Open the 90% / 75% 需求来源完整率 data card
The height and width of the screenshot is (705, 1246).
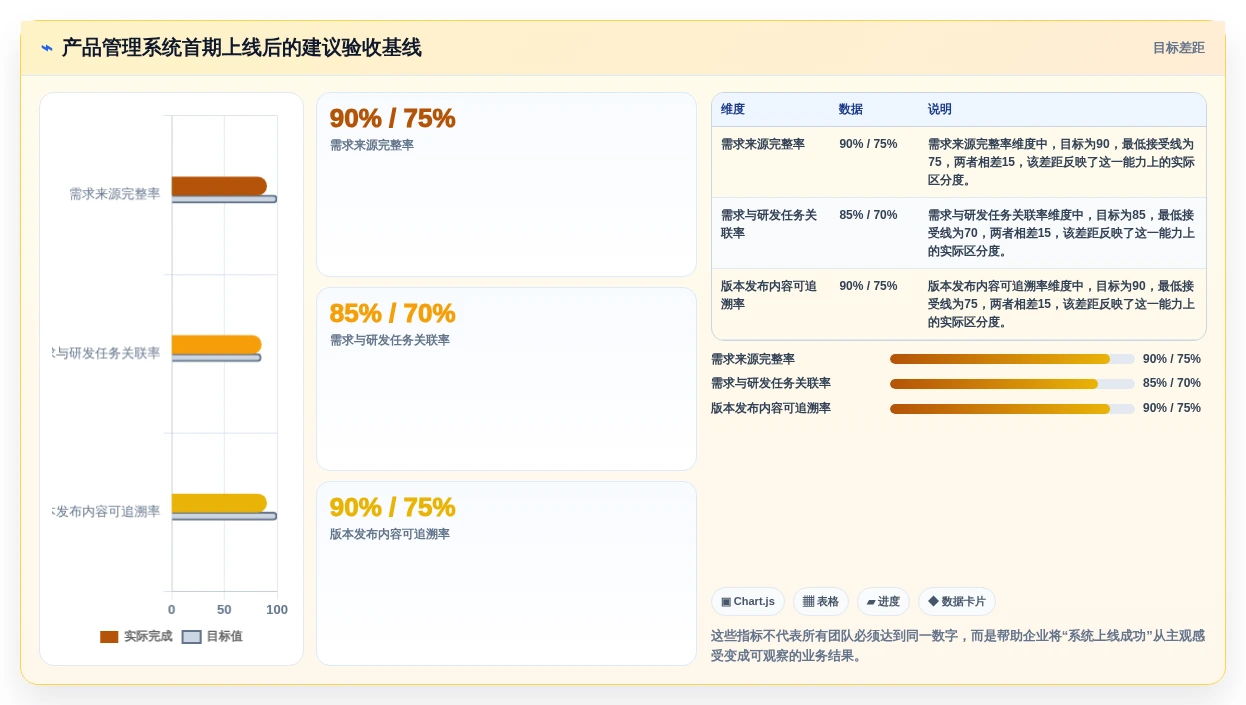coord(506,185)
